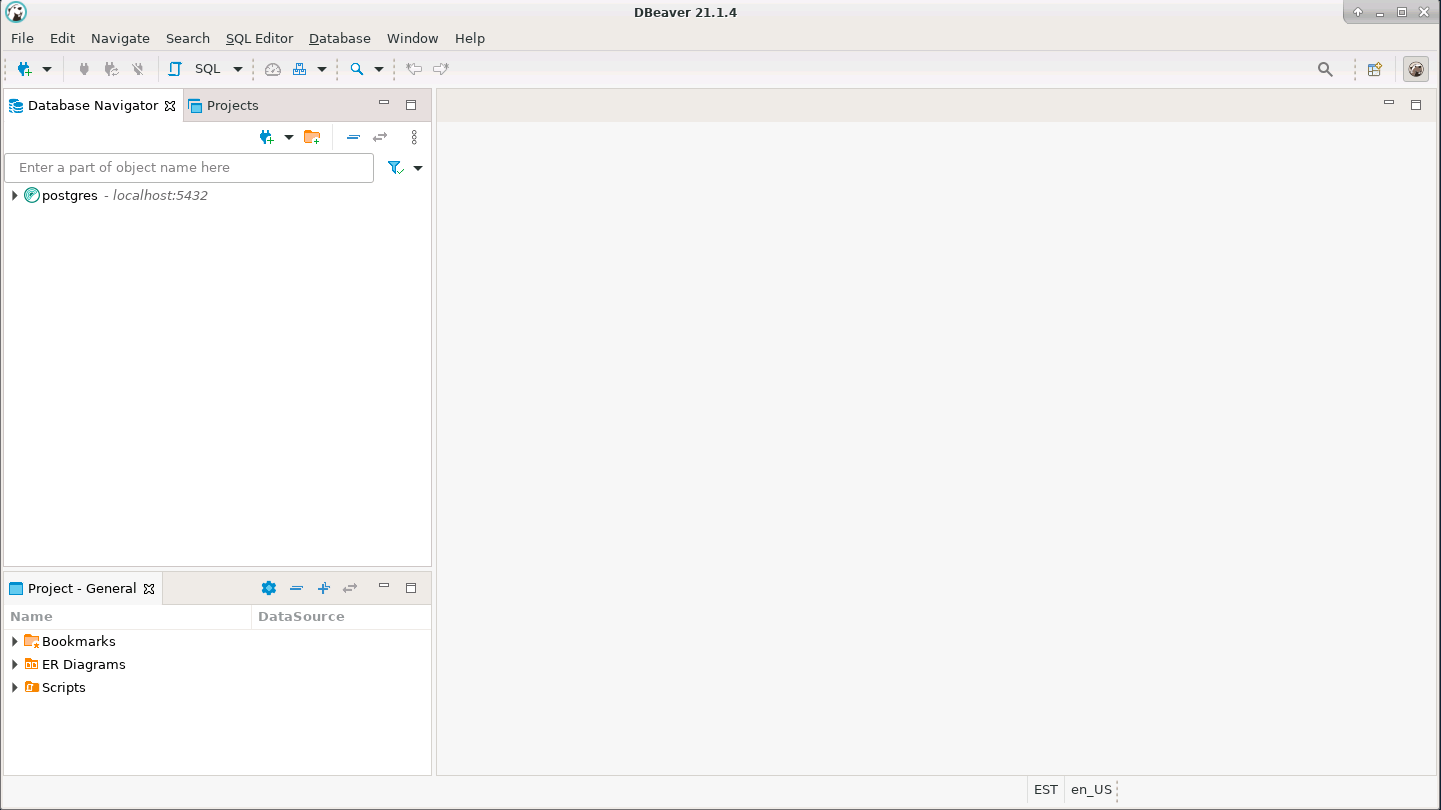Screen dimensions: 1441x810
Task: Expand the postgres connection tree node
Action: [14, 196]
